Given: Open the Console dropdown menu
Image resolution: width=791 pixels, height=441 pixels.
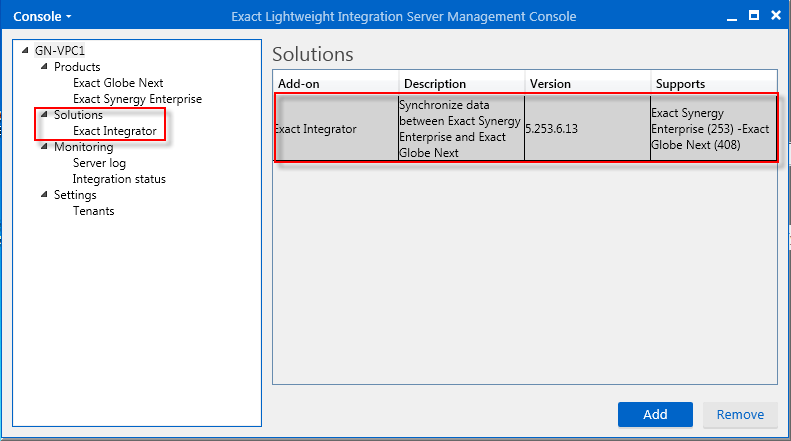Looking at the screenshot, I should point(42,17).
